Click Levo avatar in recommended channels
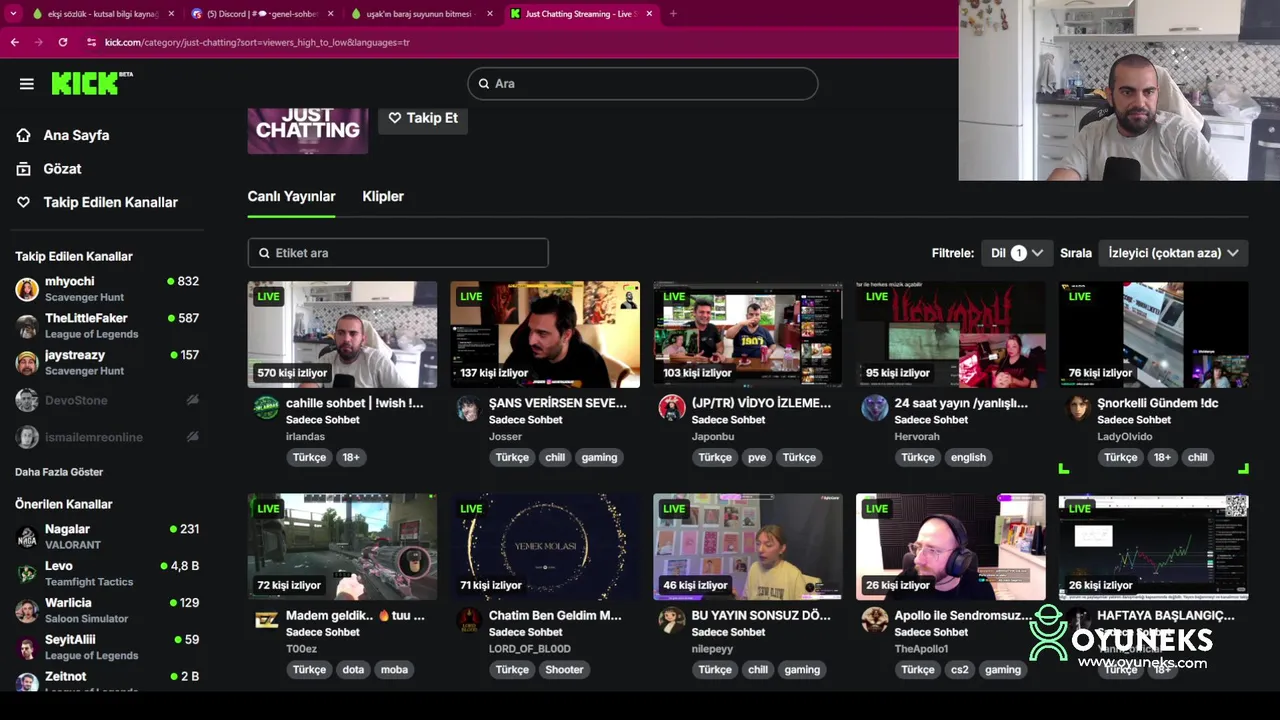 [27, 574]
